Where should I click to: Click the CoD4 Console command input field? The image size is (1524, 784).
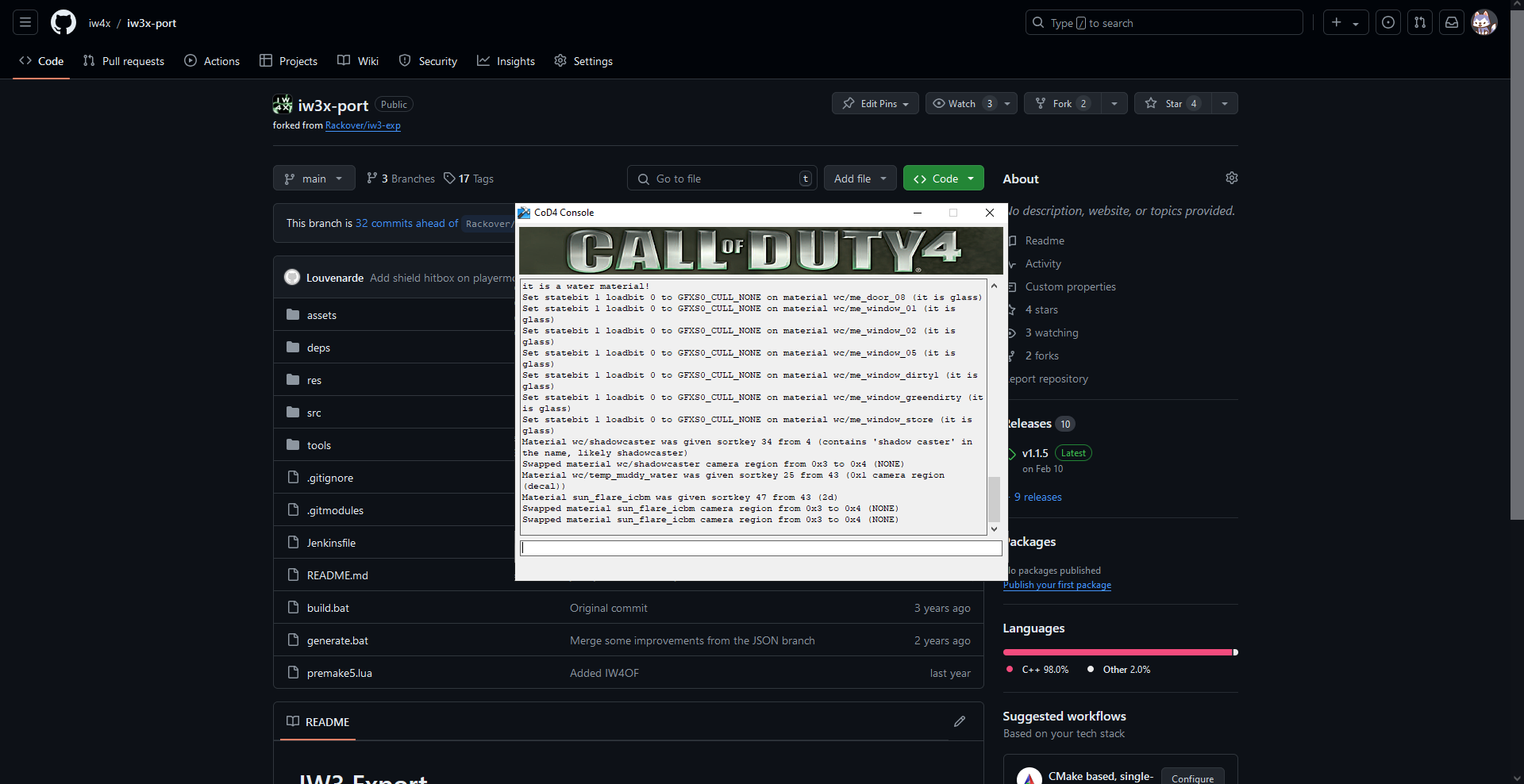(760, 548)
